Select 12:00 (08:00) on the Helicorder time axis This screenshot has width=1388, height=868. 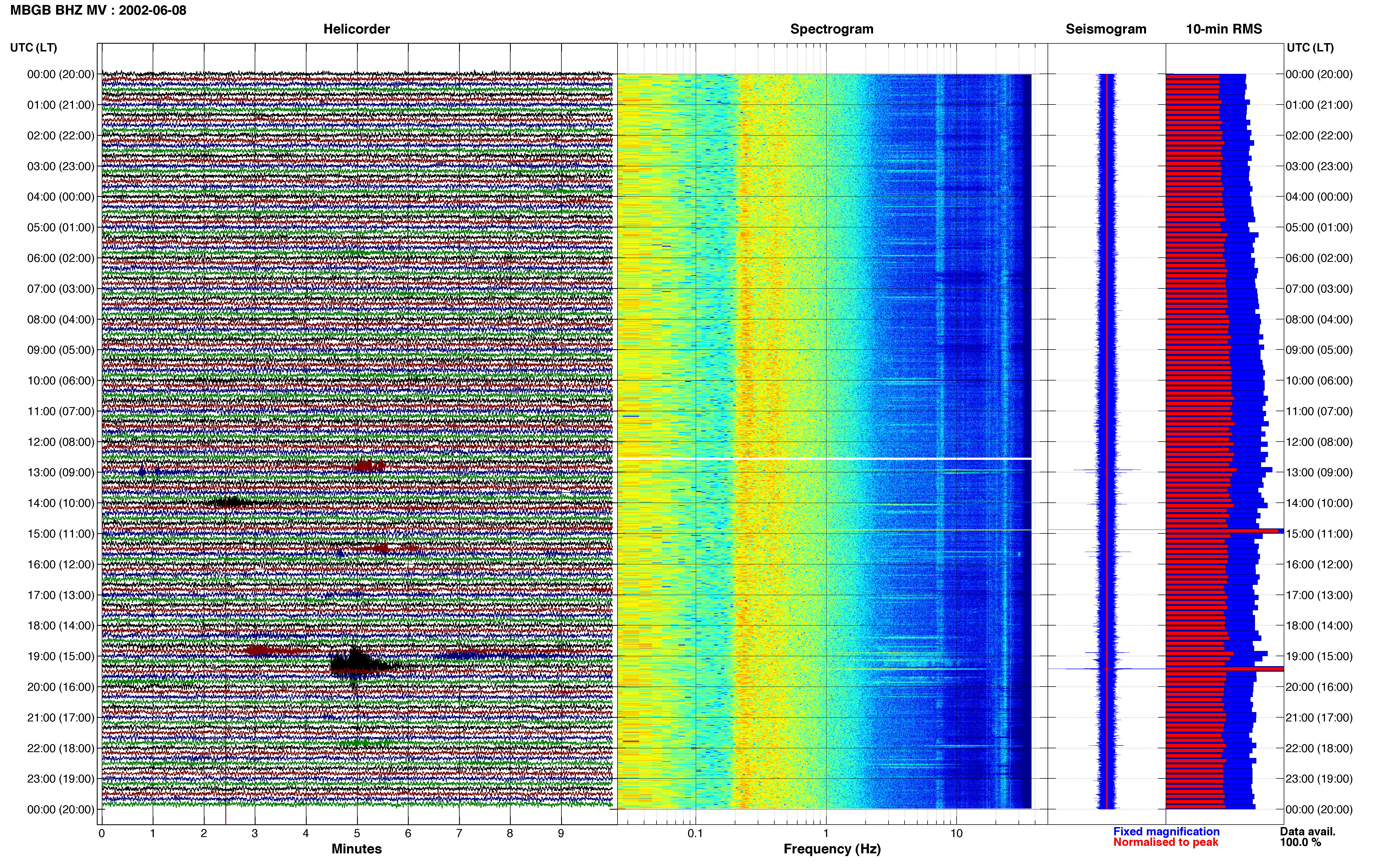[x=61, y=442]
